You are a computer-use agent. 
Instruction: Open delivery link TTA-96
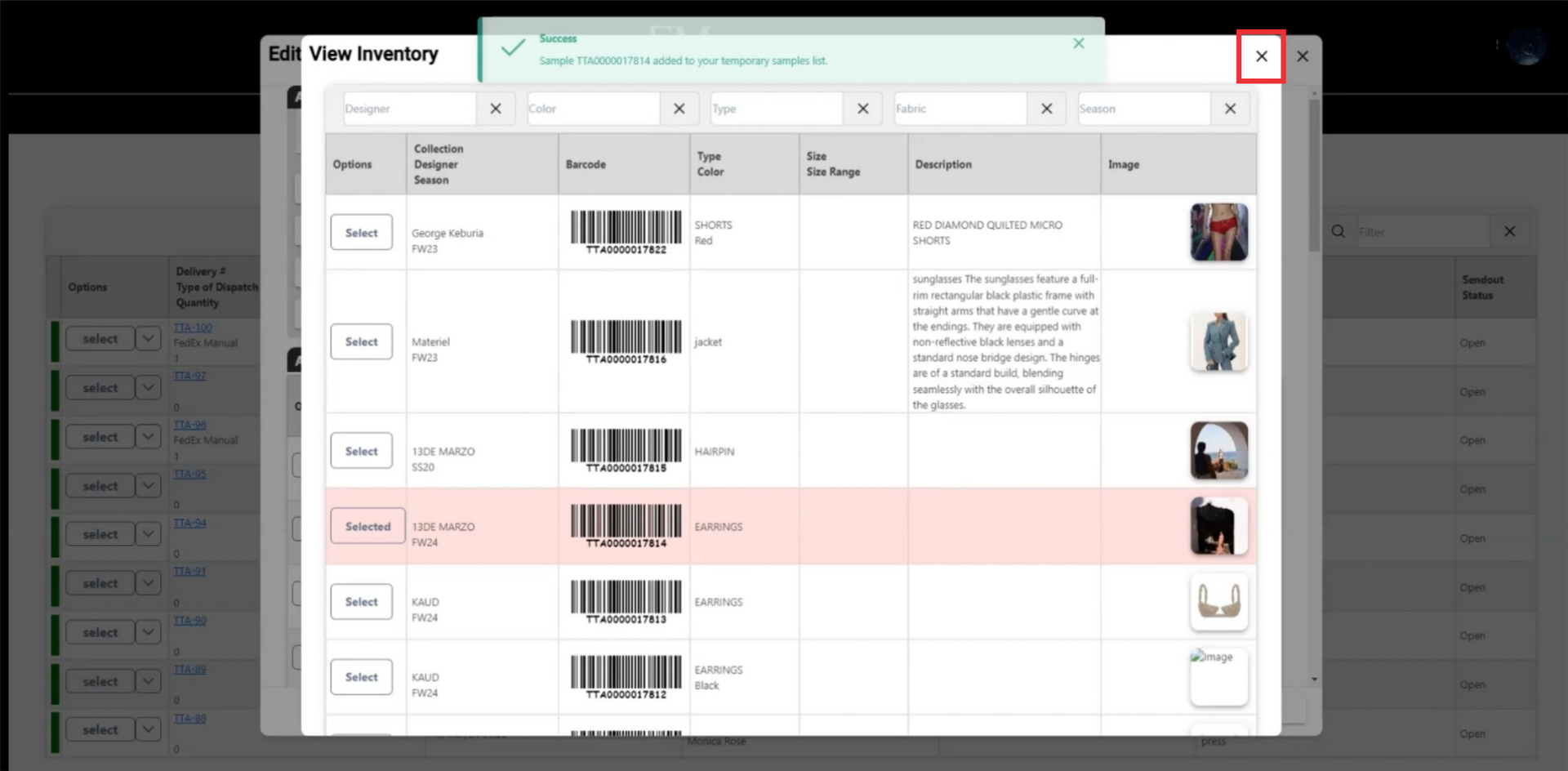pos(189,425)
